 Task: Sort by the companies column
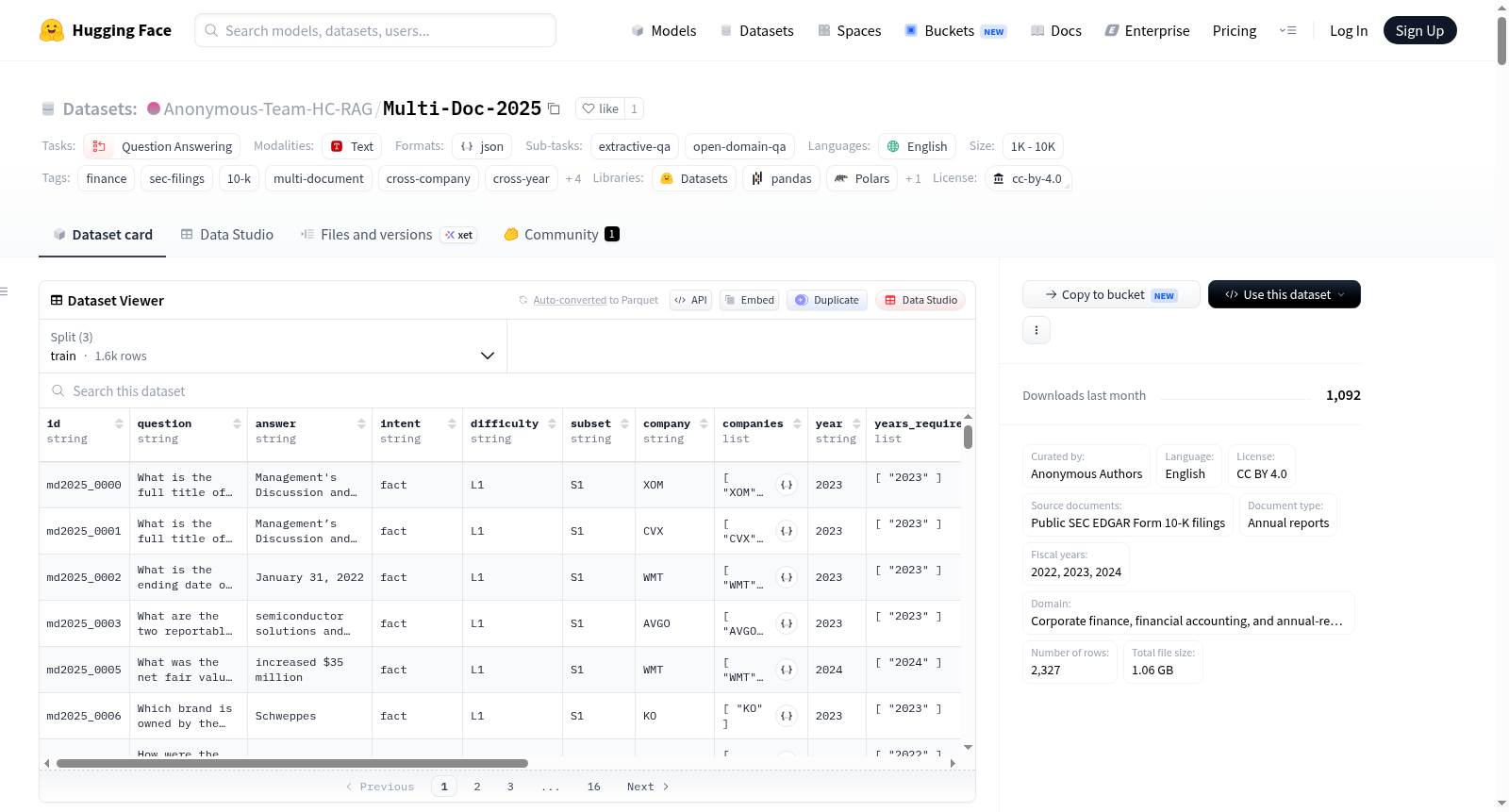797,423
